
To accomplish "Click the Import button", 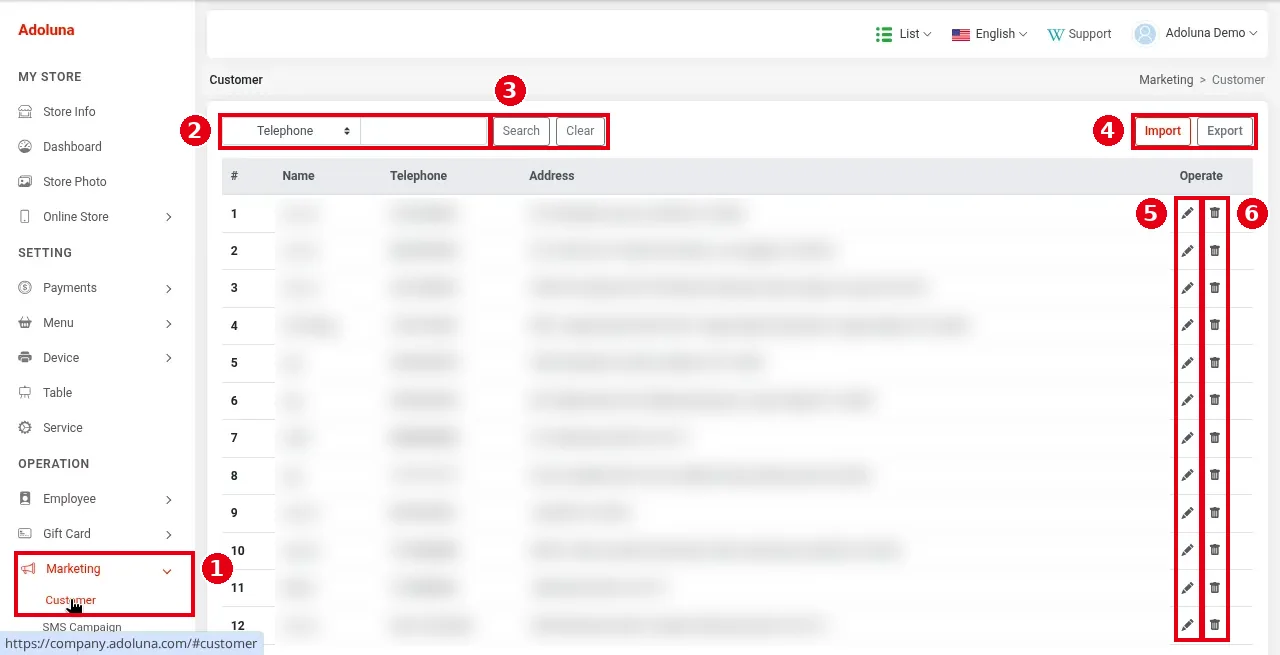I will point(1163,131).
